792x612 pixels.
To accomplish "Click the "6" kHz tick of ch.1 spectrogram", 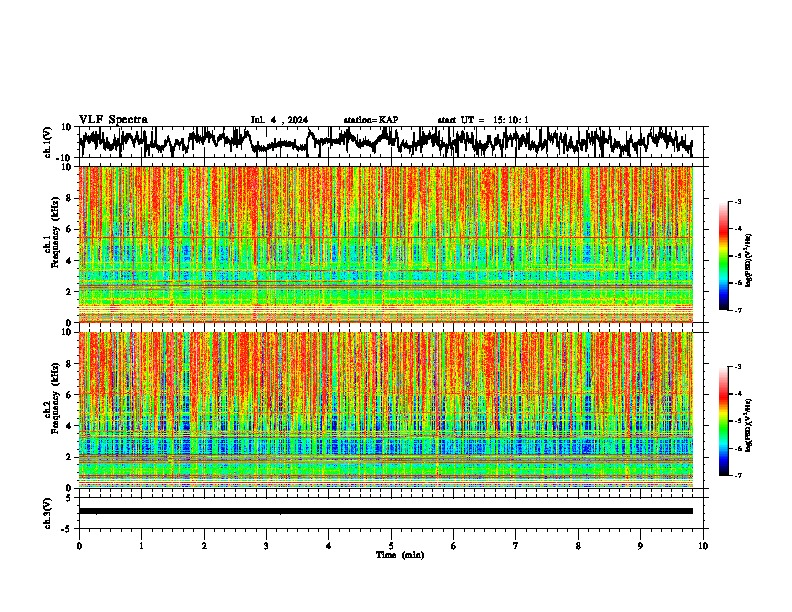I will (x=69, y=229).
